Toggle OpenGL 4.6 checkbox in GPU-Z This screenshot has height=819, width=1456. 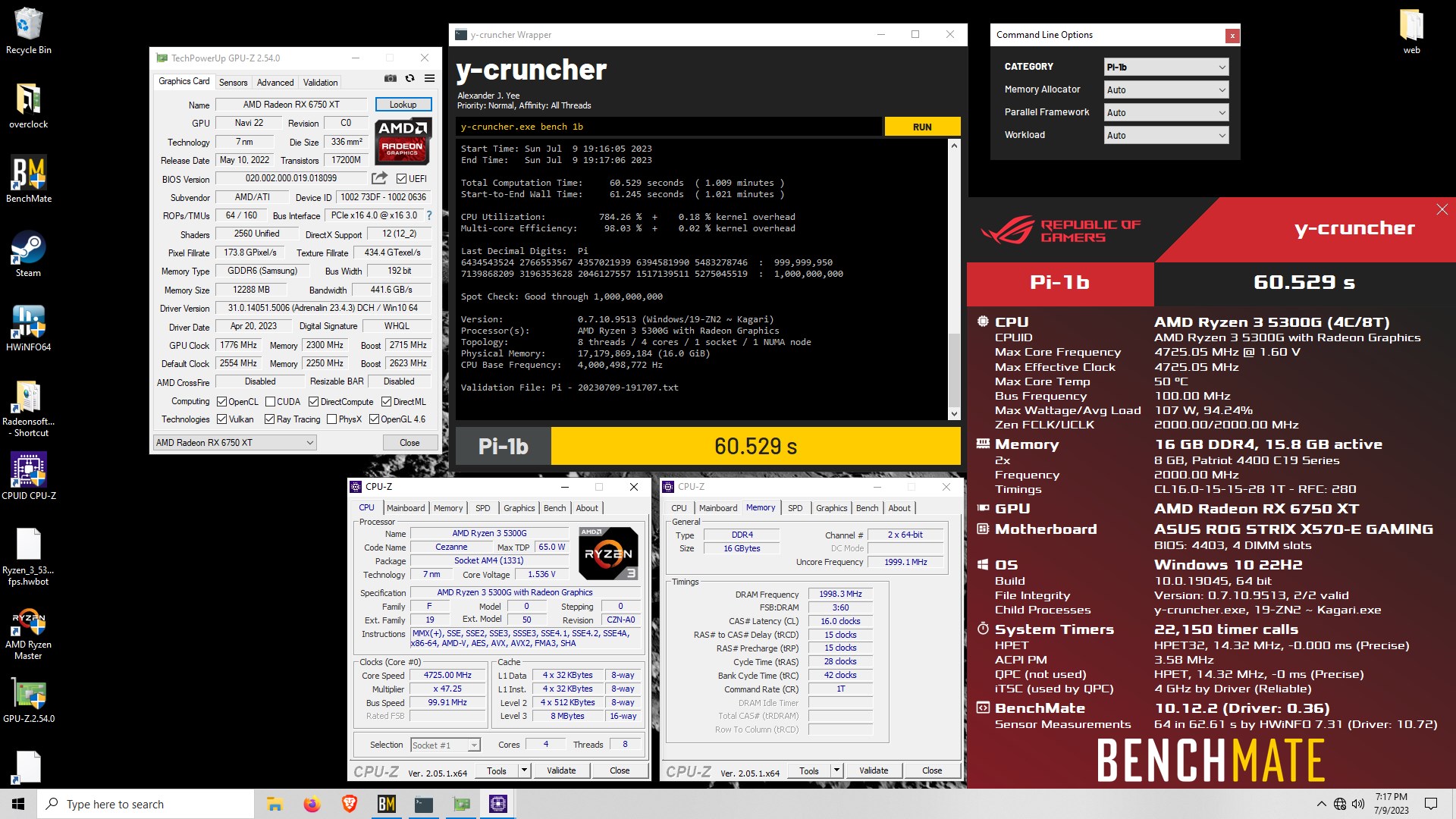[x=374, y=419]
